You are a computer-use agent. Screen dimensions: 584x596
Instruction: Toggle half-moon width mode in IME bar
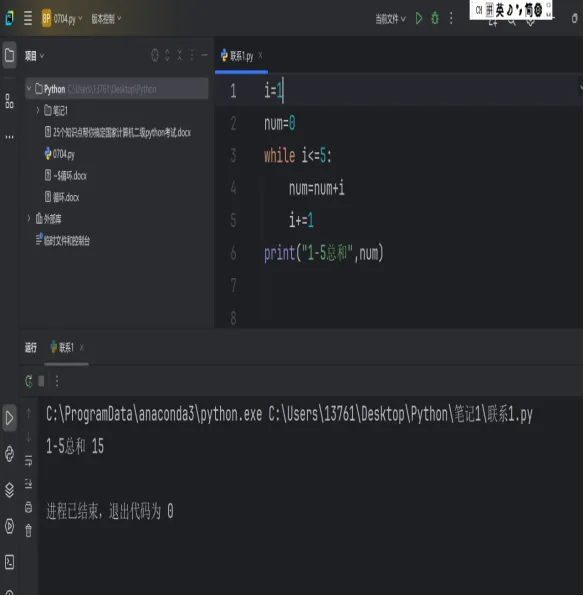510,10
